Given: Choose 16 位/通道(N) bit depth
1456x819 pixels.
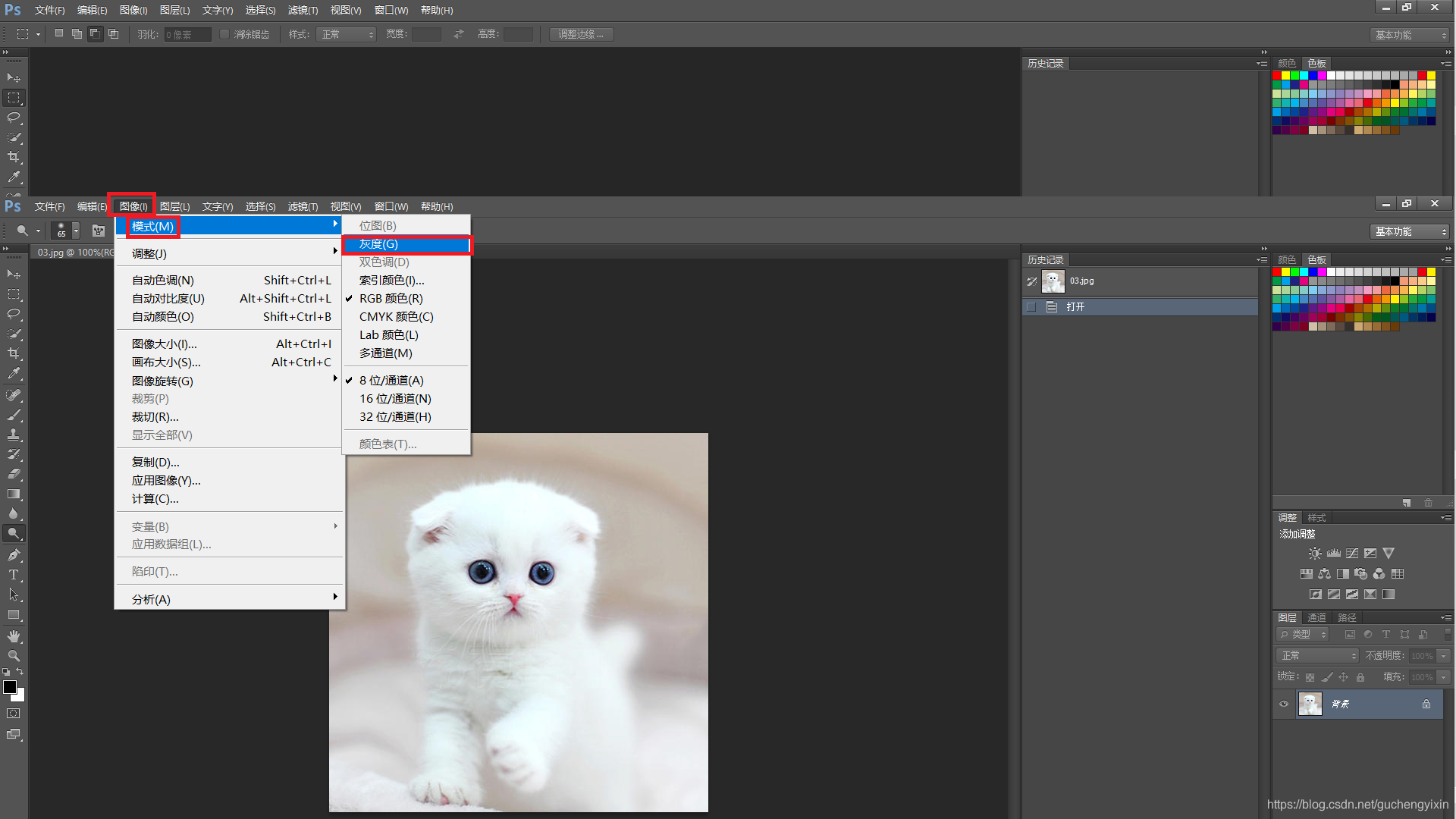Looking at the screenshot, I should coord(406,399).
